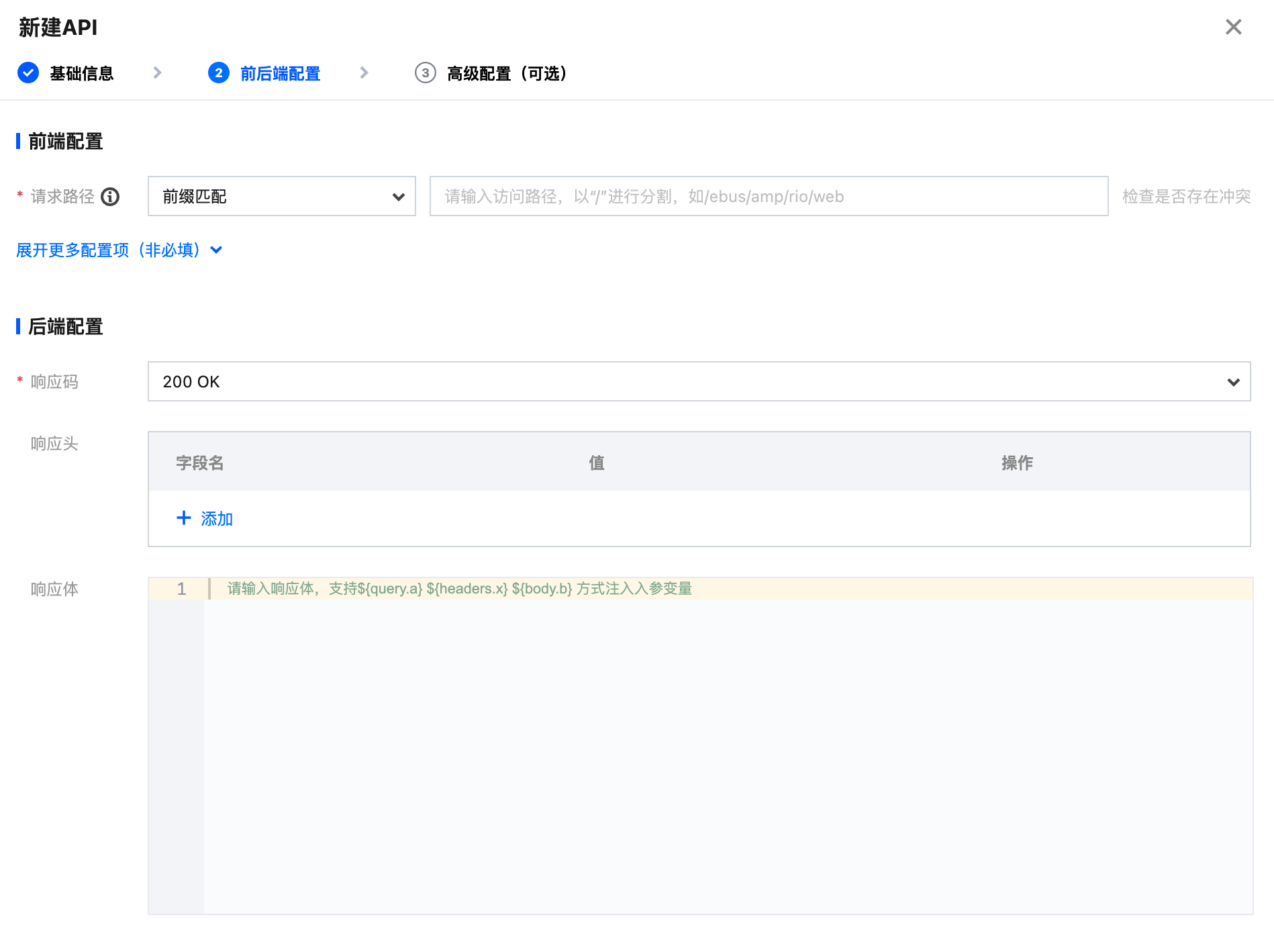Click the 操作 column header
This screenshot has width=1274, height=952.
(x=1017, y=463)
